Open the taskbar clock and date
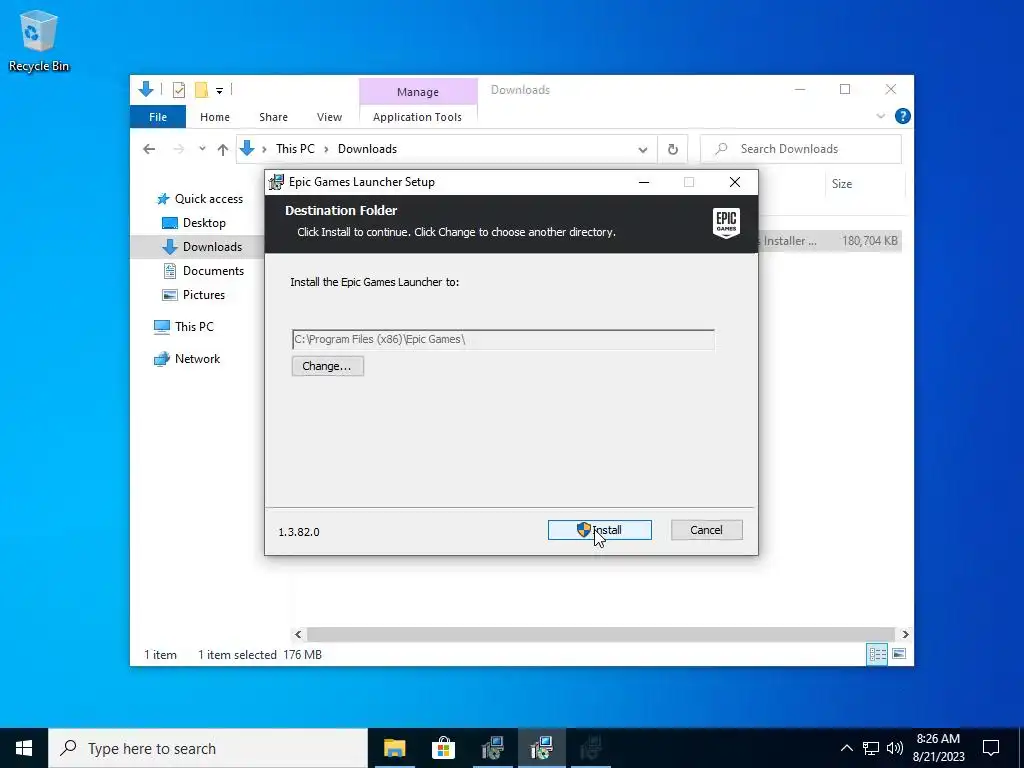 938,748
